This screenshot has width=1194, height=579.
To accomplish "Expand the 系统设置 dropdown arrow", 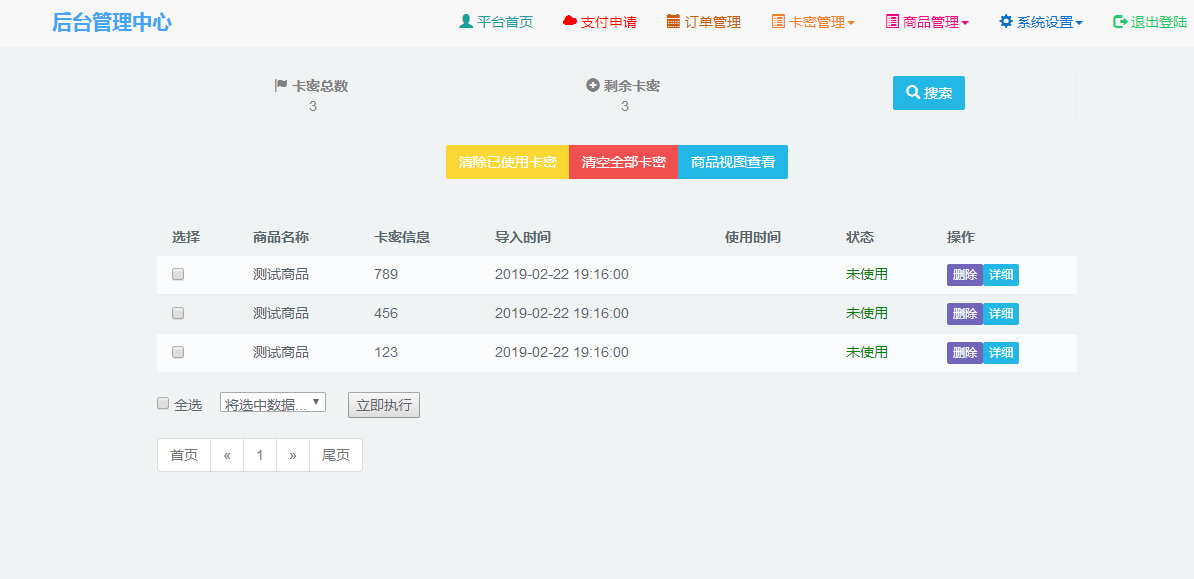I will (1081, 21).
